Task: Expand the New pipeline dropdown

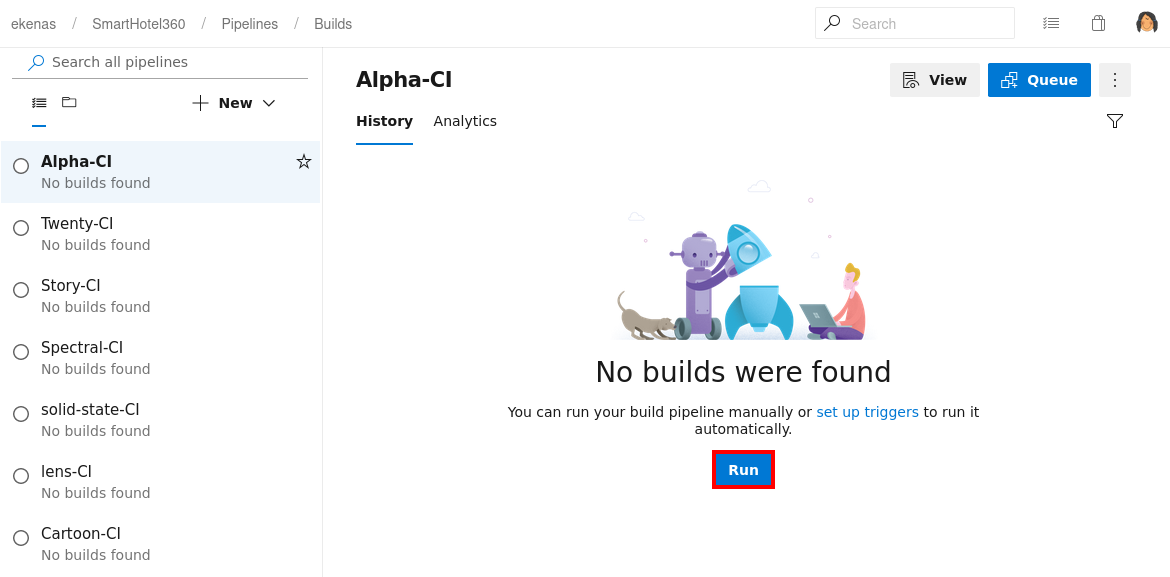Action: point(234,103)
